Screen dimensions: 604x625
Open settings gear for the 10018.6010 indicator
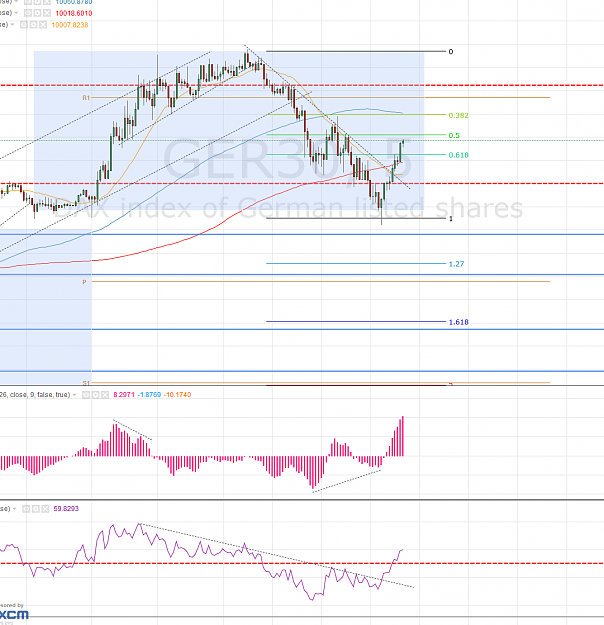click(37, 13)
